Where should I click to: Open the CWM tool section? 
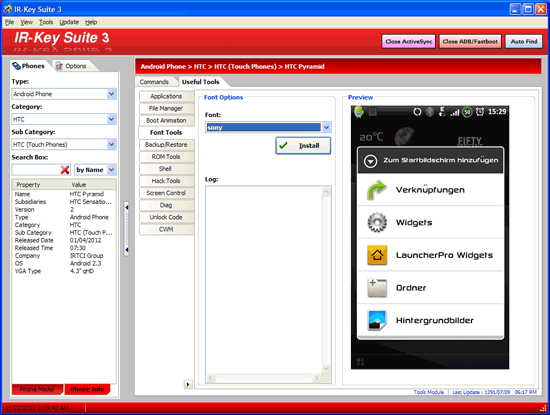click(166, 229)
